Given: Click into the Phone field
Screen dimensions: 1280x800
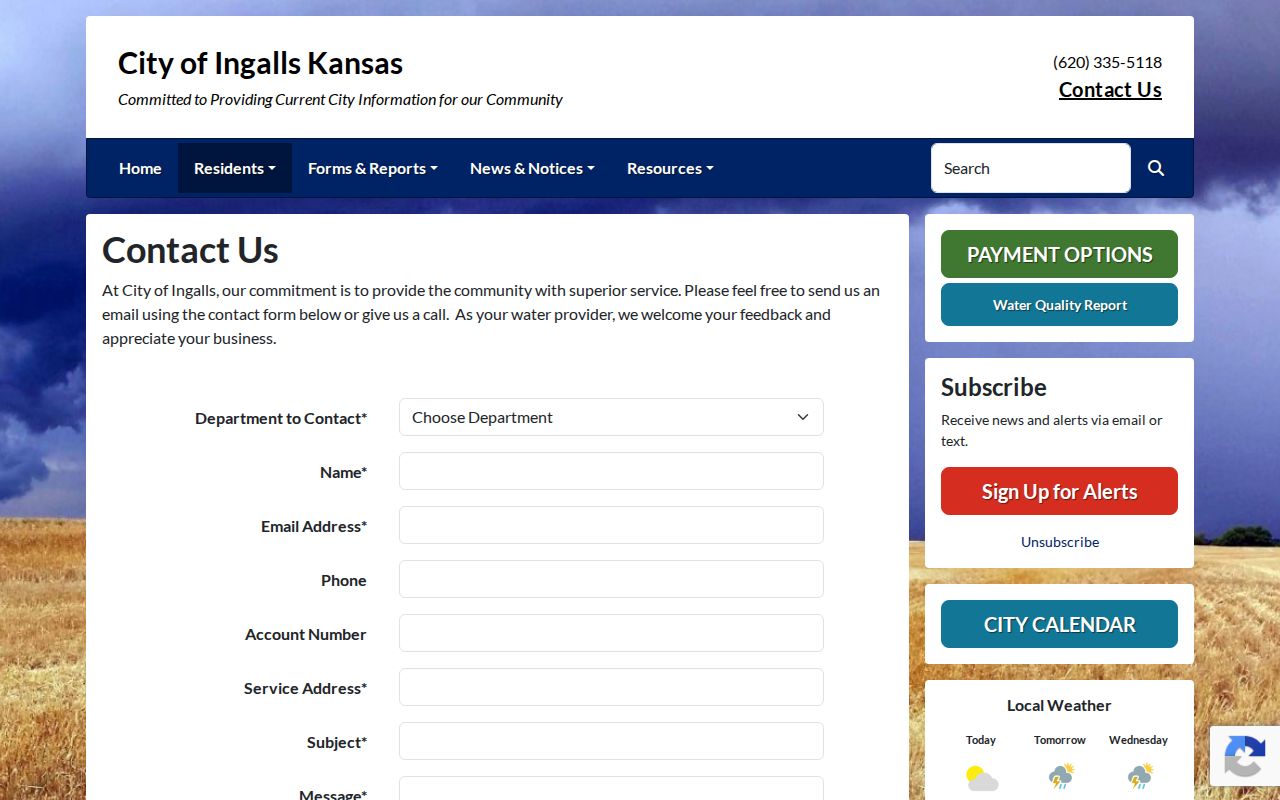Looking at the screenshot, I should (x=611, y=579).
